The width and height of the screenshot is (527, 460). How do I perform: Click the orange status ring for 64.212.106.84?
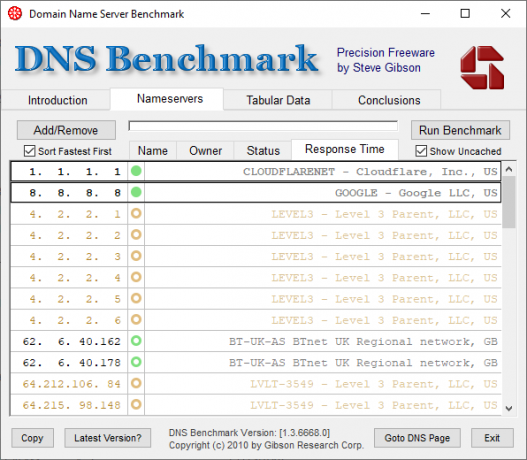click(136, 383)
